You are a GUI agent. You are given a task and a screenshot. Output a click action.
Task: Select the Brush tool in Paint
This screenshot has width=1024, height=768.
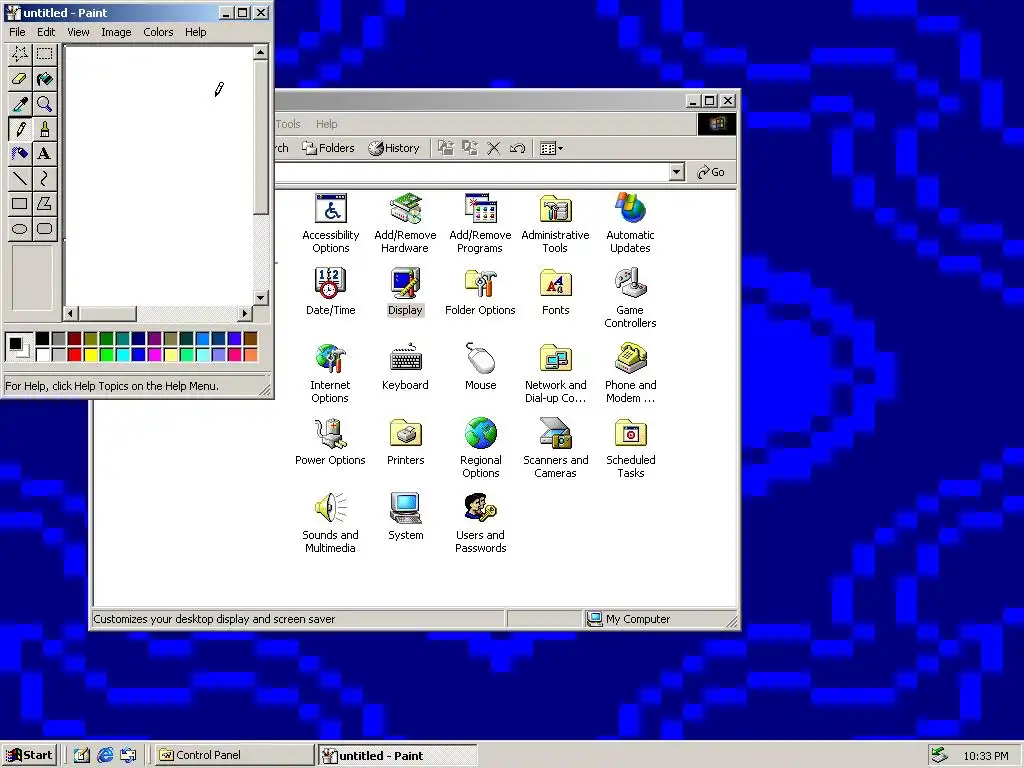(44, 129)
